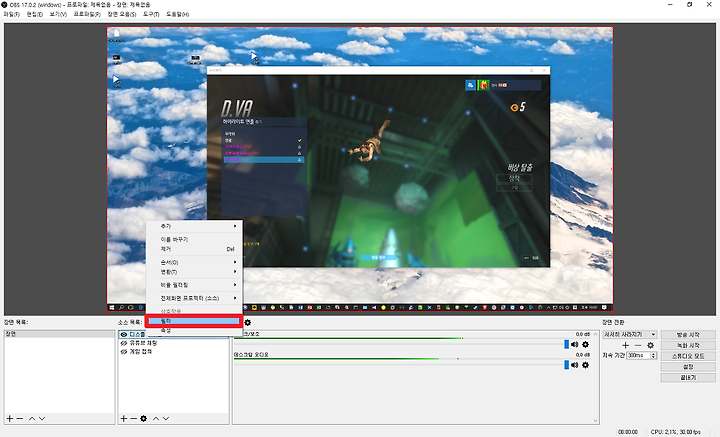Open the 프로파일(P) menu
The width and height of the screenshot is (720, 437).
[87, 15]
